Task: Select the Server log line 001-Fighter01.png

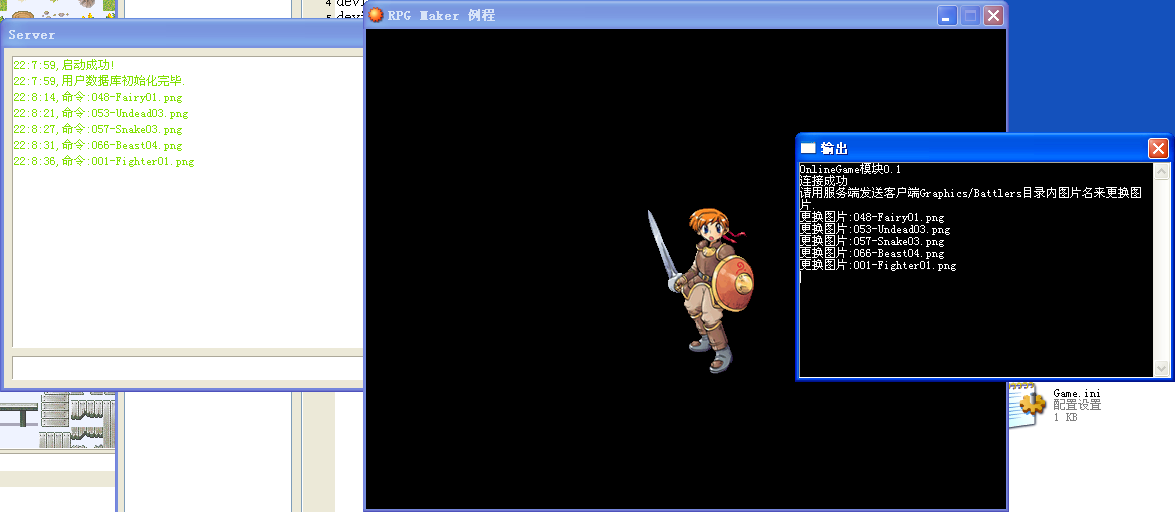Action: (103, 161)
